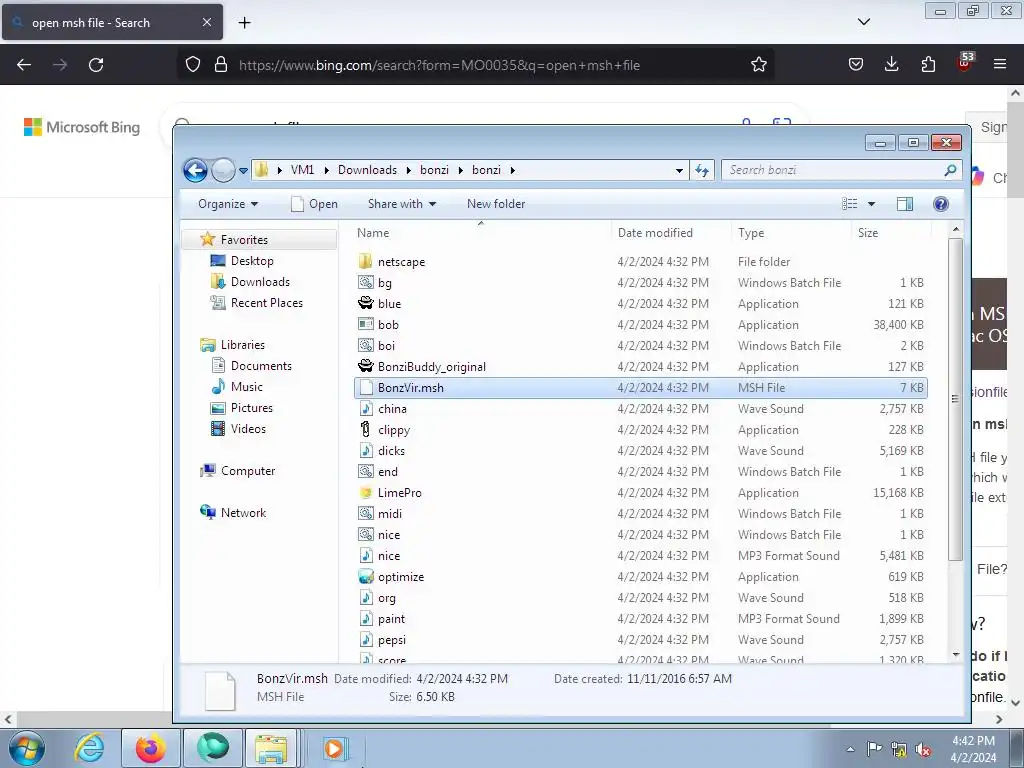This screenshot has height=768, width=1024.
Task: Select the bg batch file icon
Action: [366, 282]
